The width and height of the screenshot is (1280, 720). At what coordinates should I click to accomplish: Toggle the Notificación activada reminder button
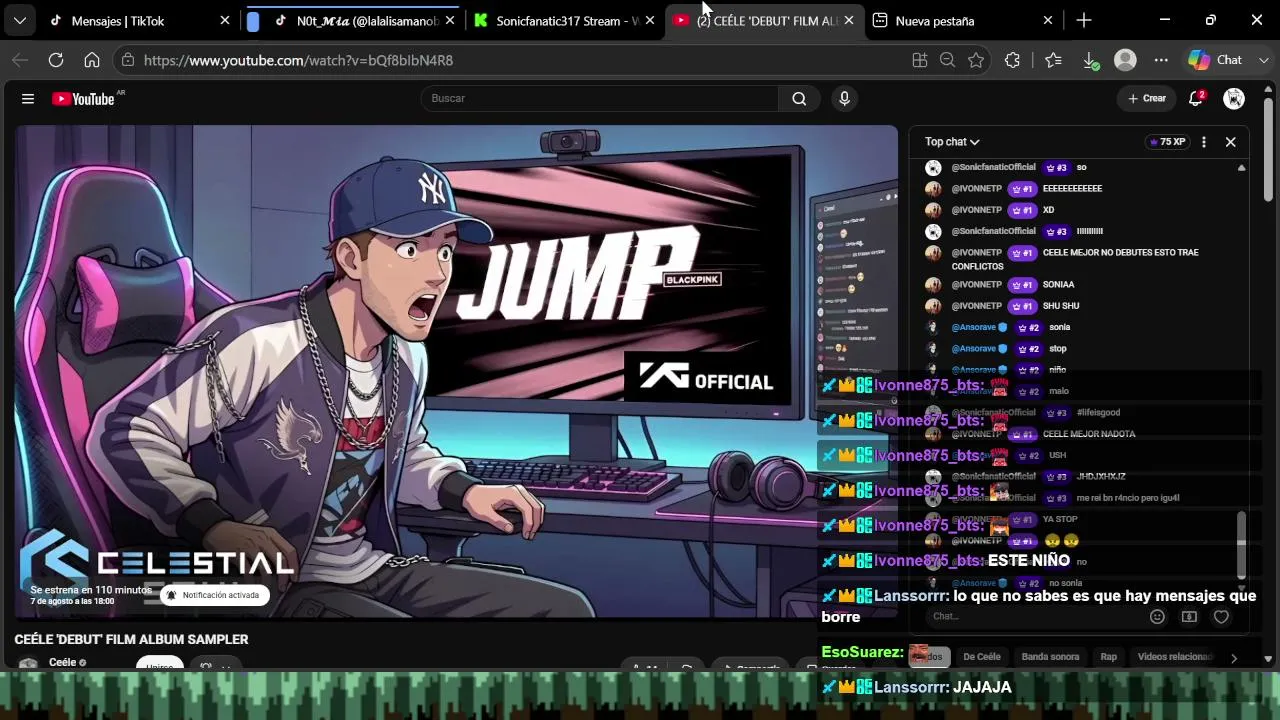[214, 595]
